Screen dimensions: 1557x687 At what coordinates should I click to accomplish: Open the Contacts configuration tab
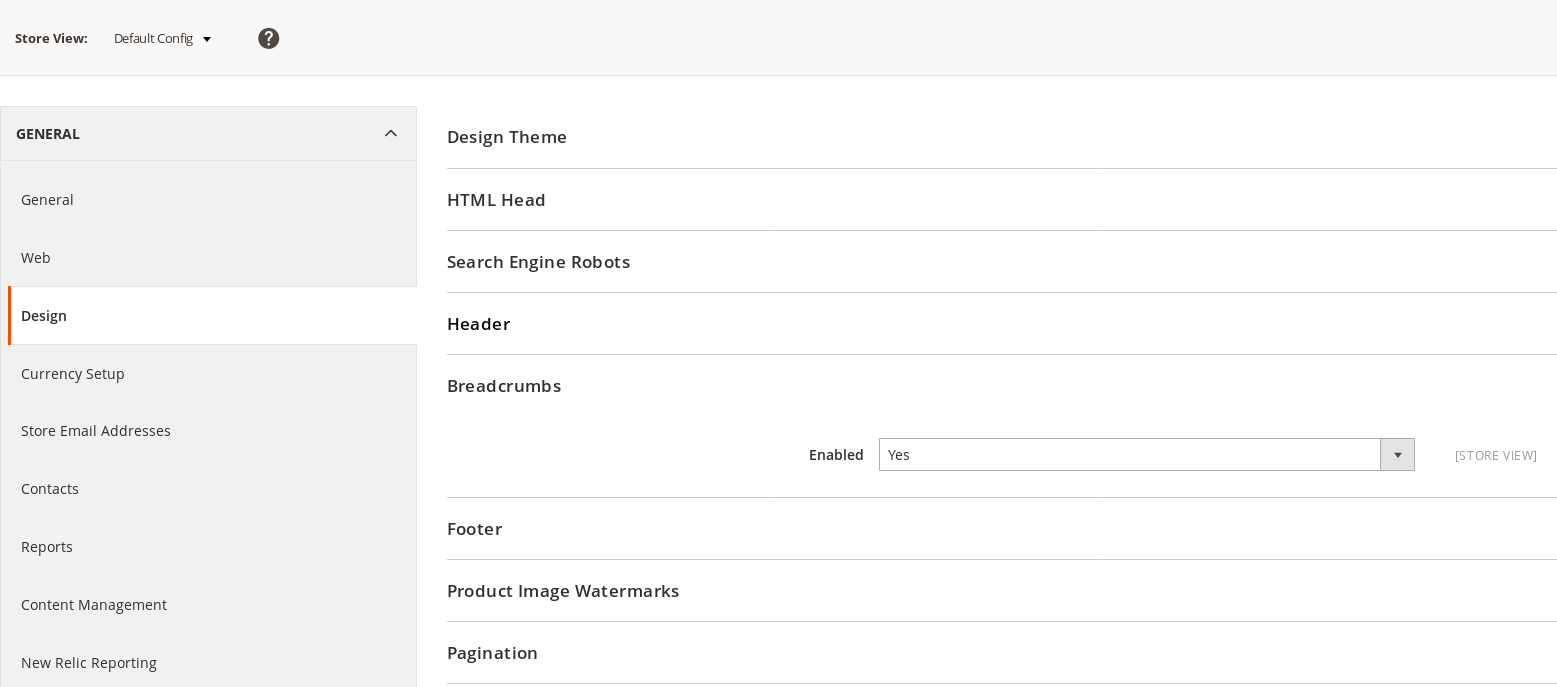click(50, 489)
